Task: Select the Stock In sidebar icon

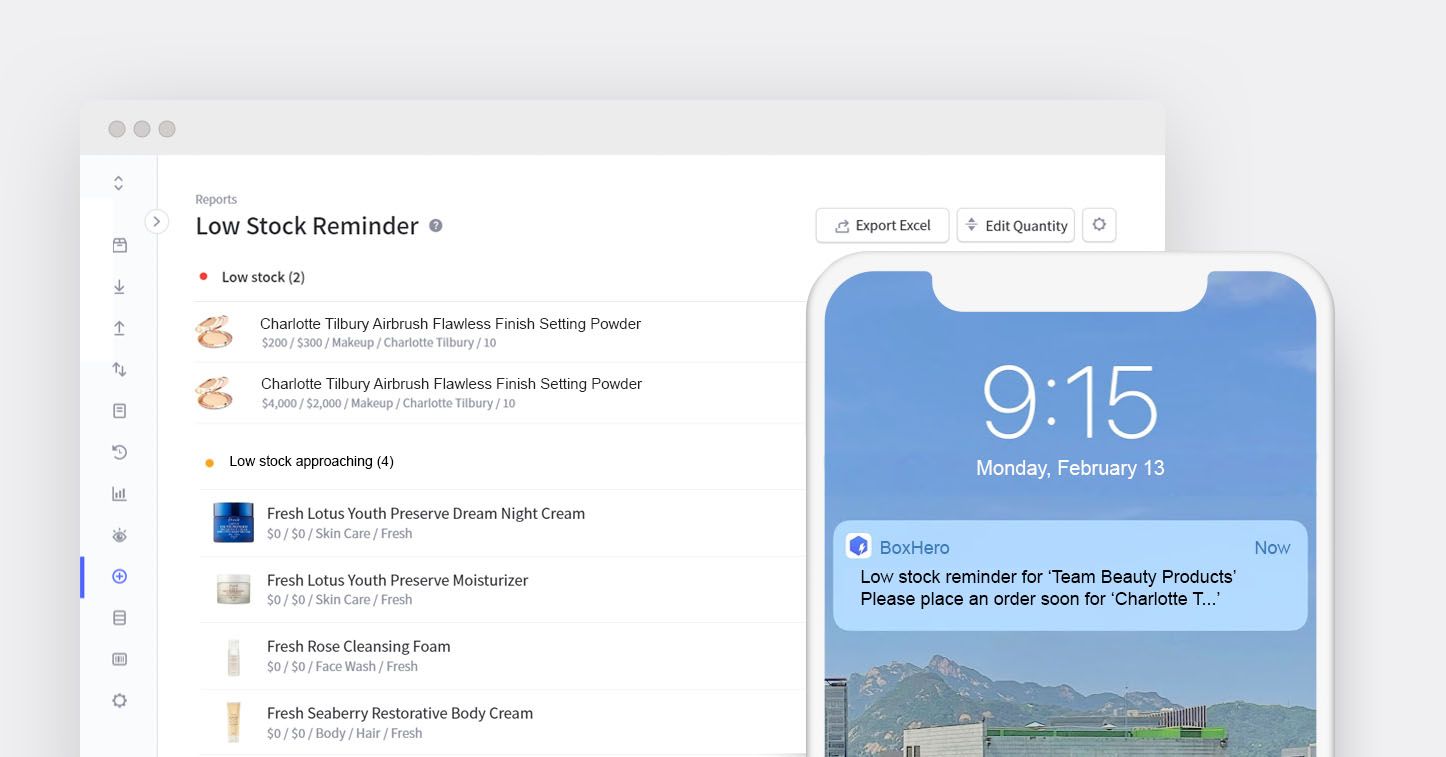Action: point(118,286)
